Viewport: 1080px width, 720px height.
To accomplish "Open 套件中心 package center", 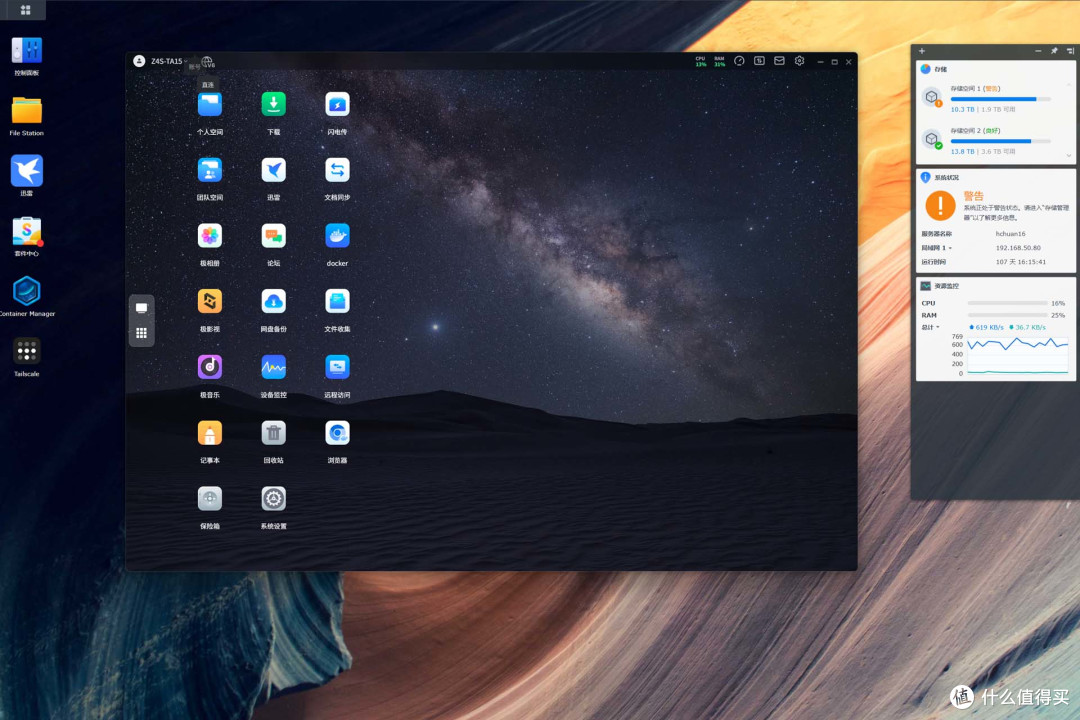I will [x=27, y=232].
